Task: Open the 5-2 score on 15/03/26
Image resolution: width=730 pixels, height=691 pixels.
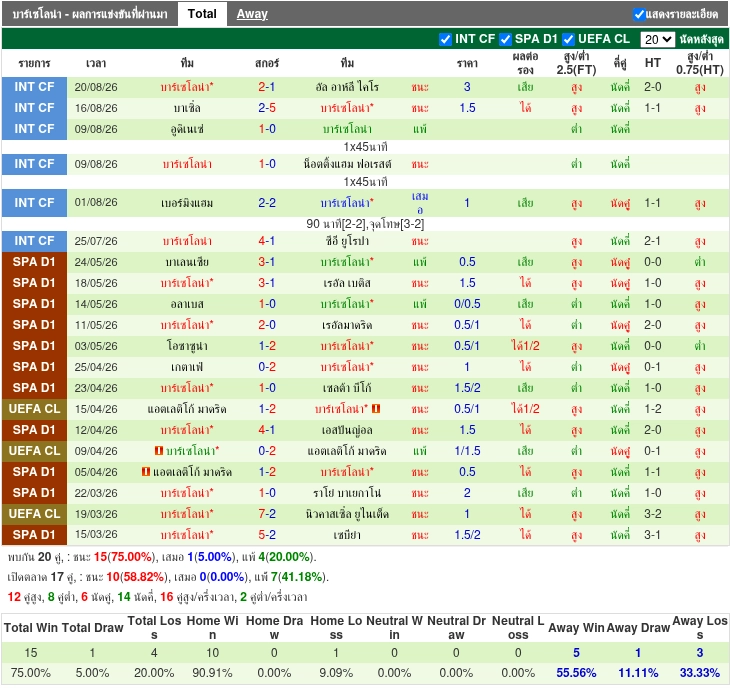Action: [267, 535]
